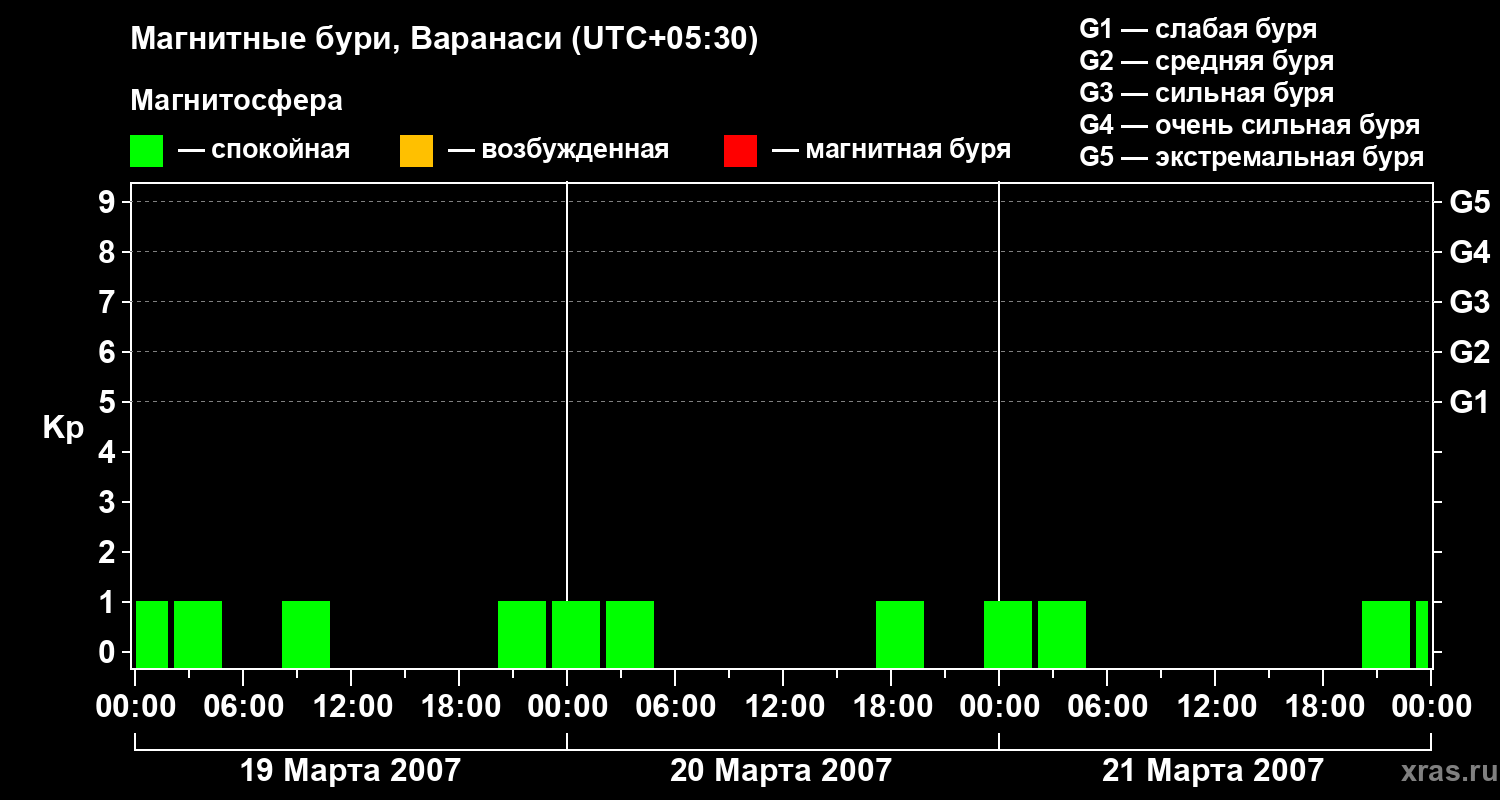Screen dimensions: 1500x800
Task: Click the 'G3 — сильная буря' legend line
Action: [x=1206, y=93]
